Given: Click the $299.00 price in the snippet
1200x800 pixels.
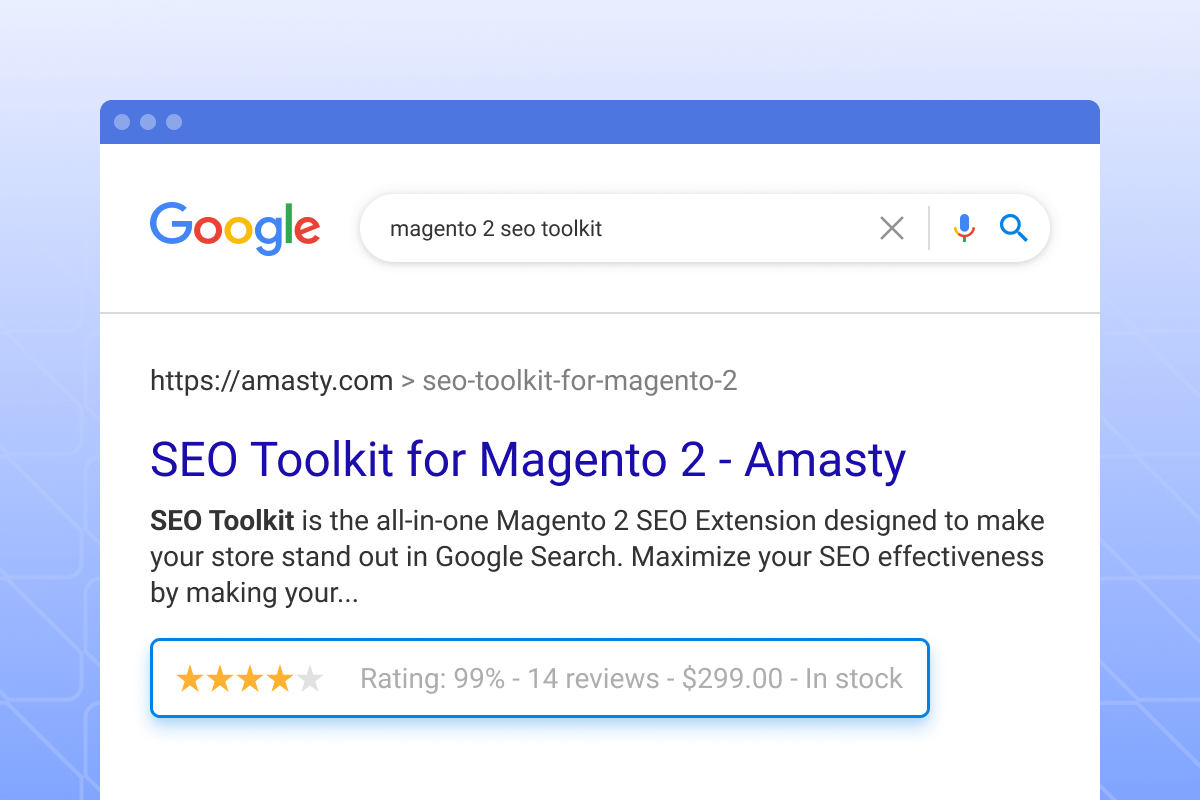Looking at the screenshot, I should click(732, 679).
